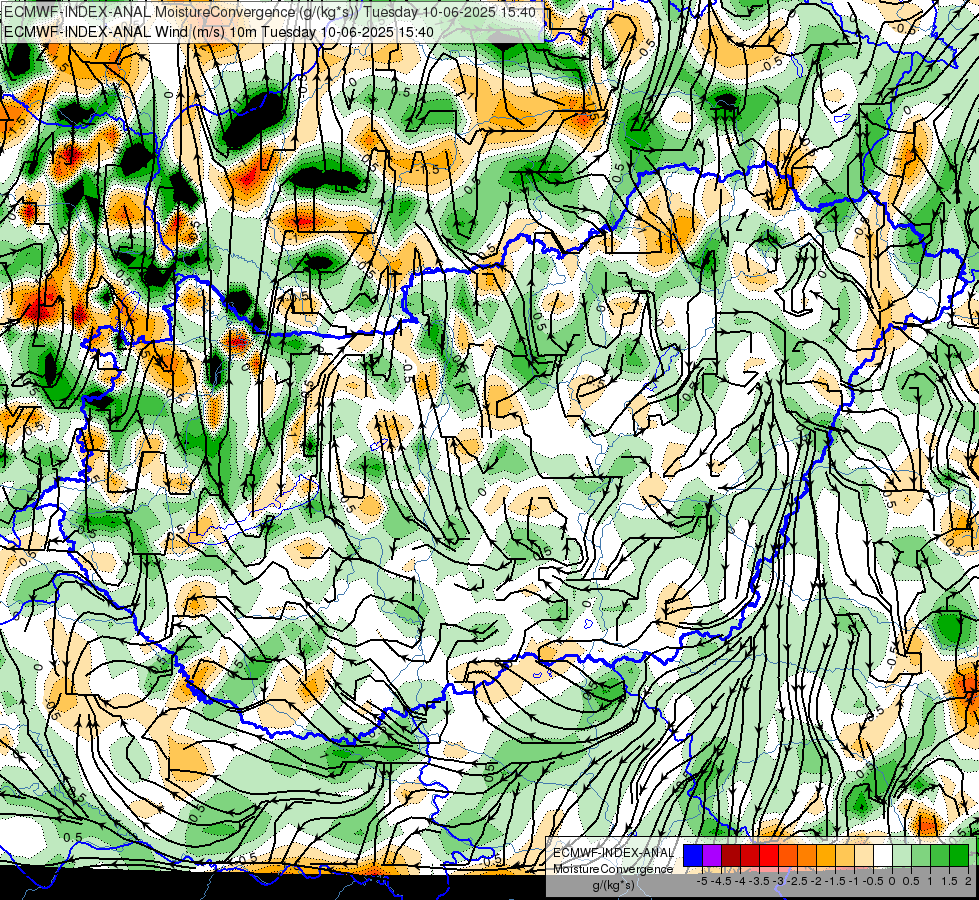Select the legend swatch between -1.5 and -1
979x900 pixels.
pos(845,856)
